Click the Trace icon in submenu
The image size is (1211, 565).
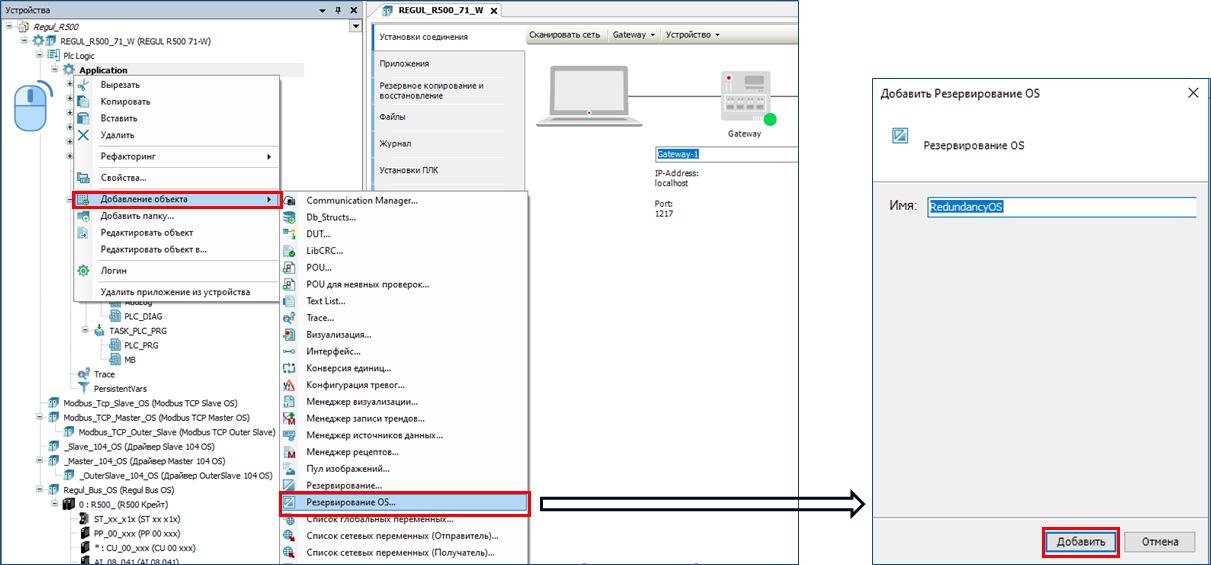tap(290, 318)
